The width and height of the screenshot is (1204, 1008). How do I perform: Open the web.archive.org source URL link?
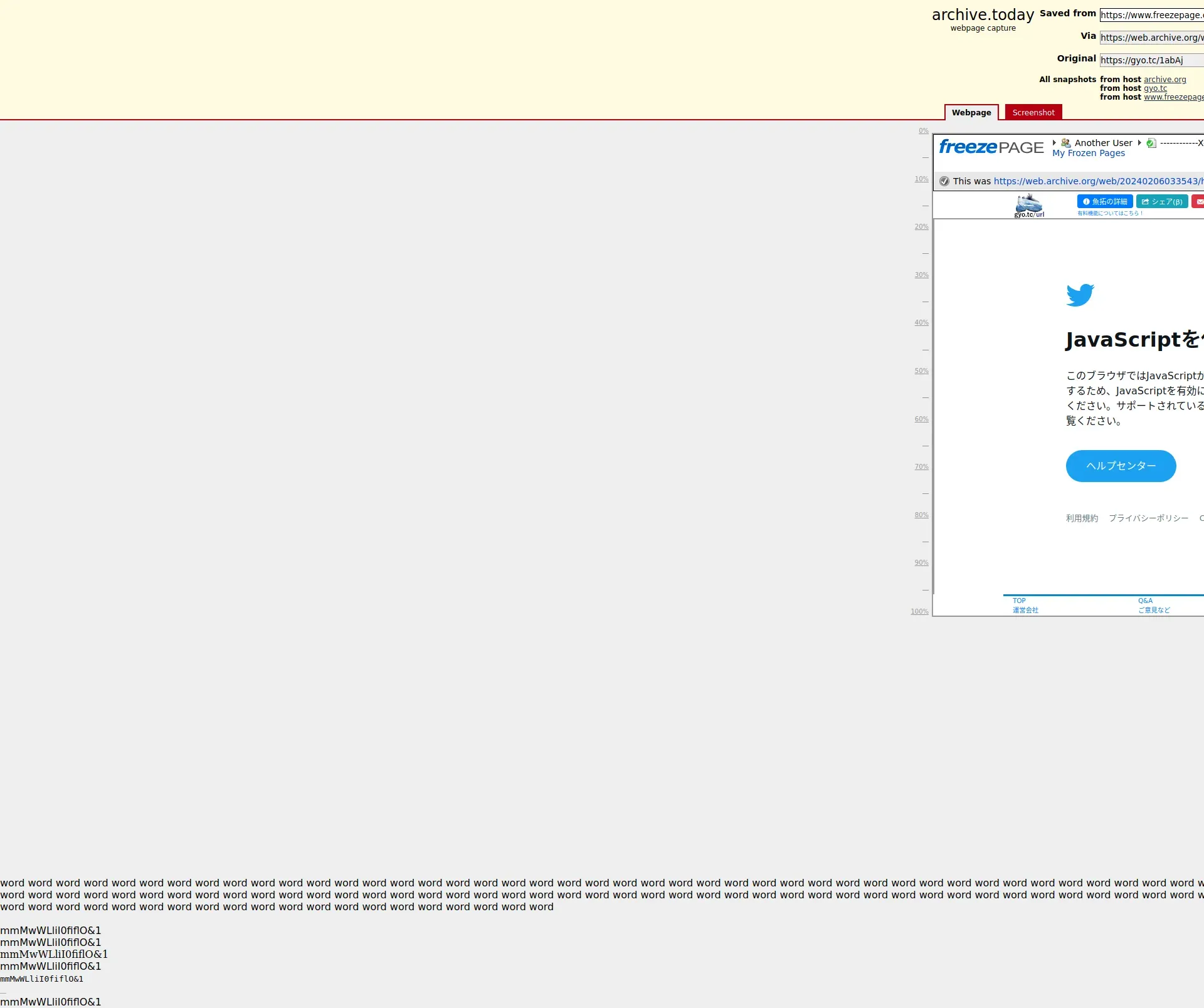1097,181
